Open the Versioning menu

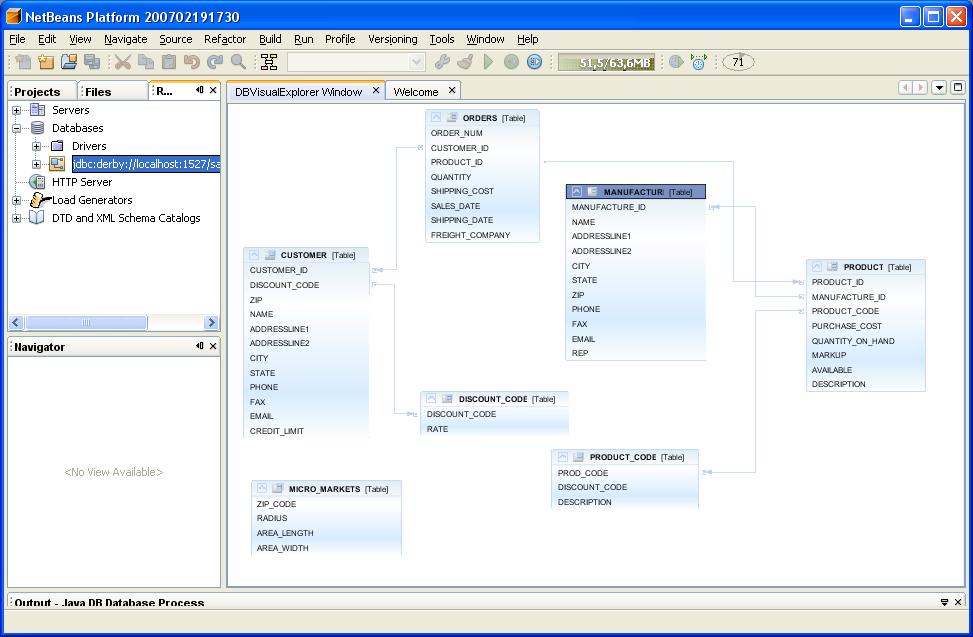point(393,39)
